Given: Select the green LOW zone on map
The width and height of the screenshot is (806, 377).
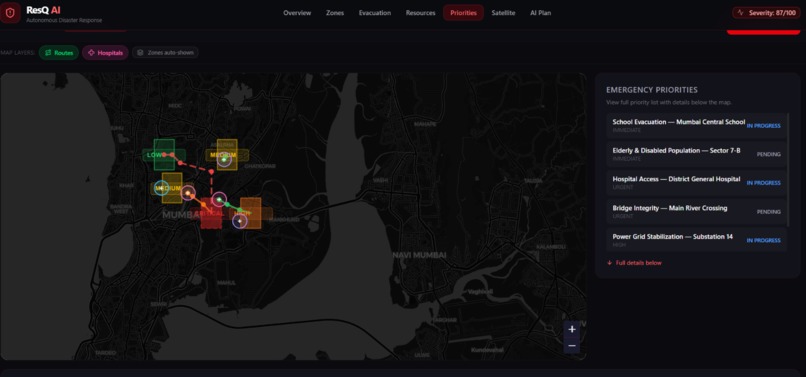Looking at the screenshot, I should (x=164, y=154).
